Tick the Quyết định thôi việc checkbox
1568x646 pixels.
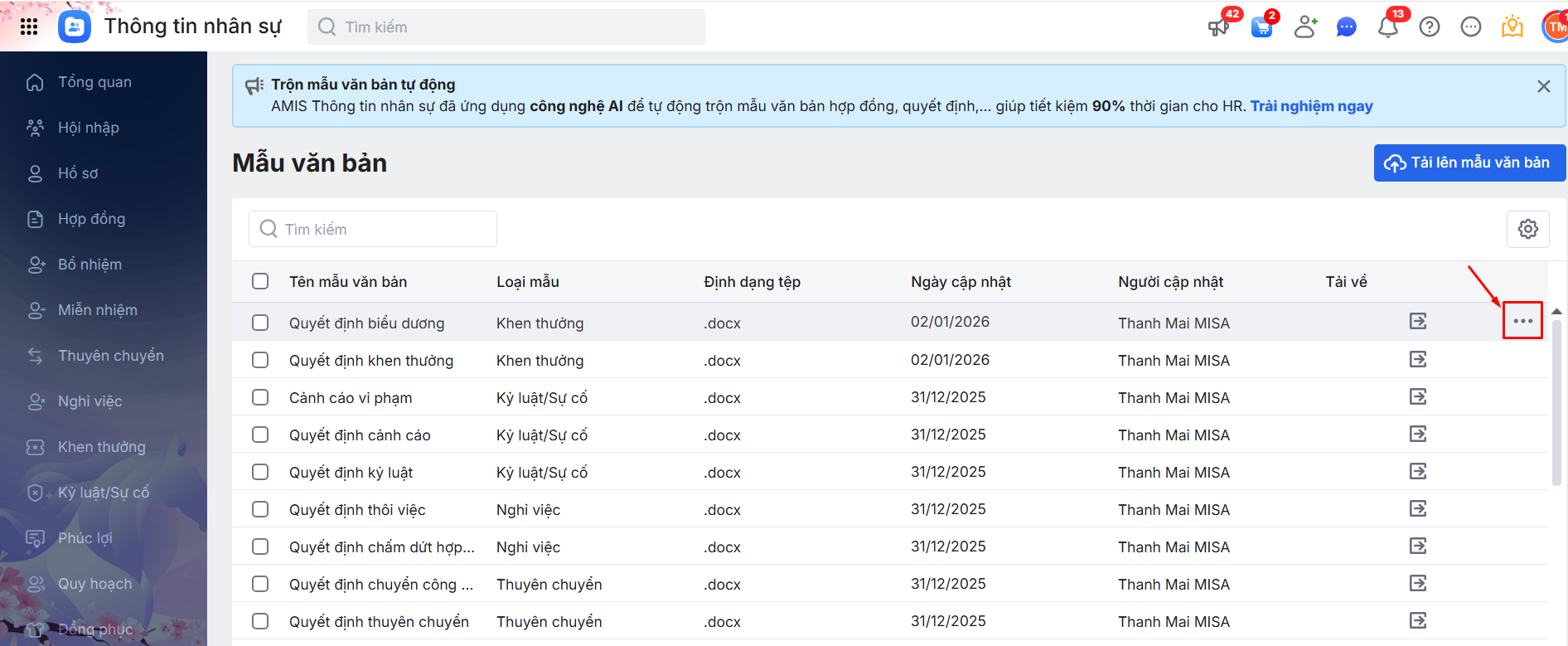260,509
